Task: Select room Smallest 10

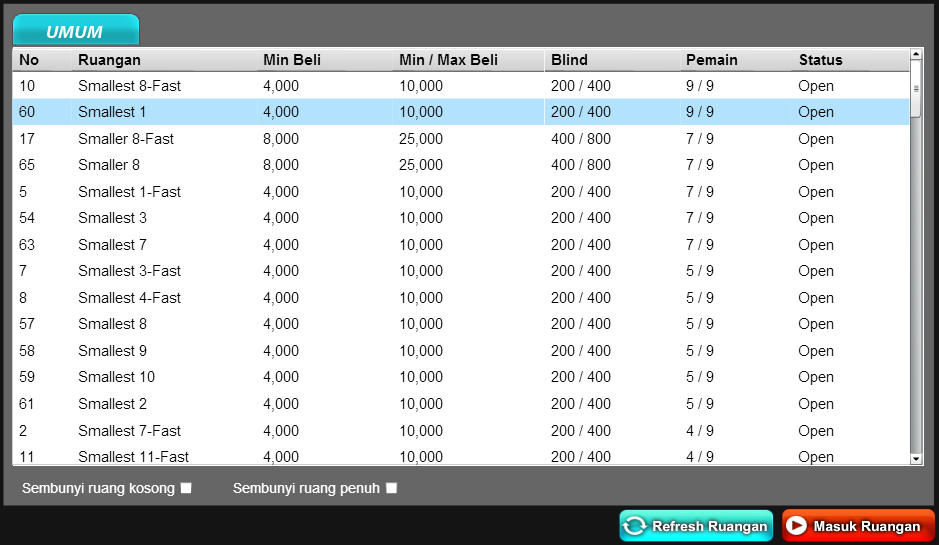Action: [x=461, y=377]
